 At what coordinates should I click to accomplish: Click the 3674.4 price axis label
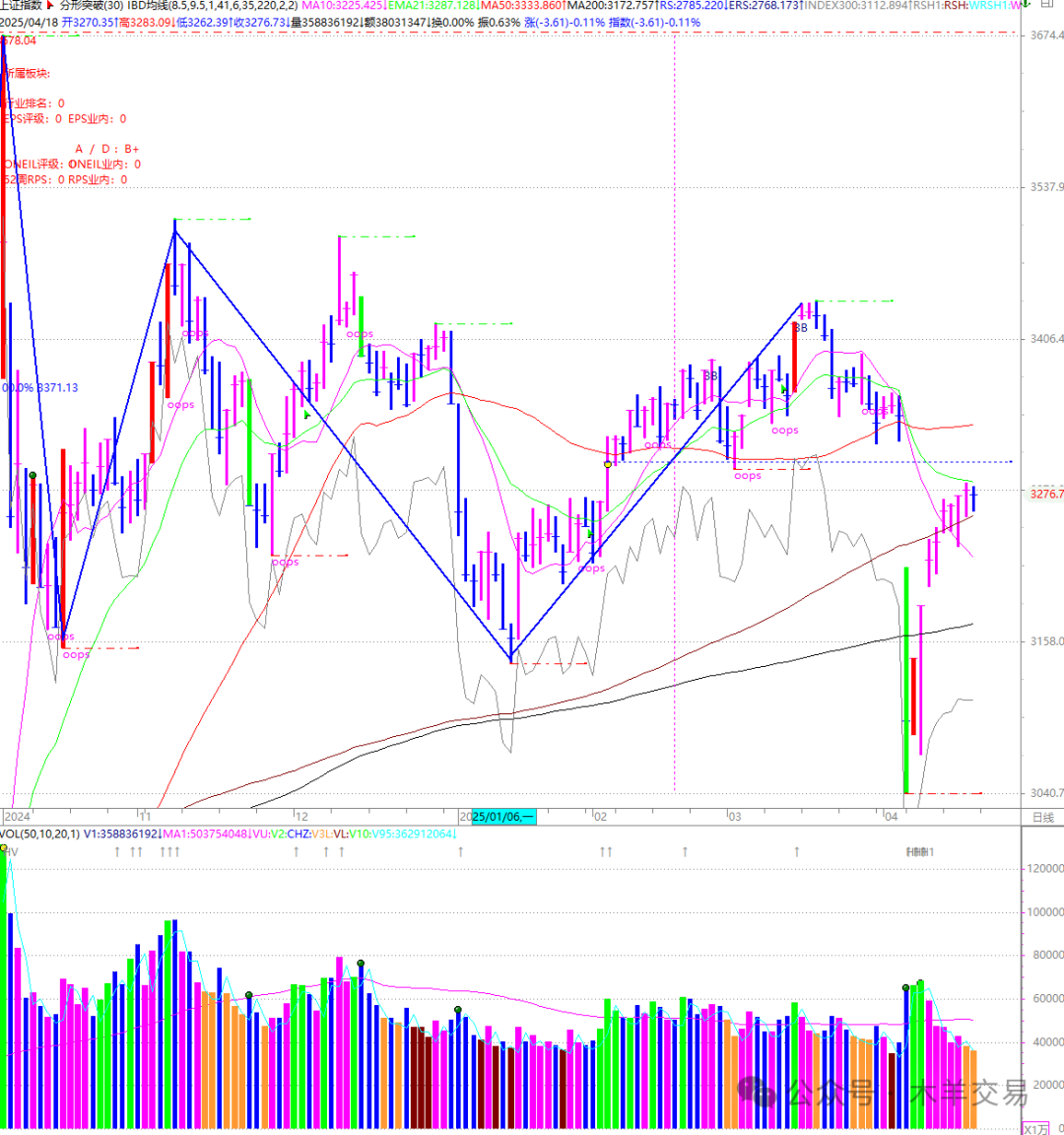pyautogui.click(x=1046, y=34)
